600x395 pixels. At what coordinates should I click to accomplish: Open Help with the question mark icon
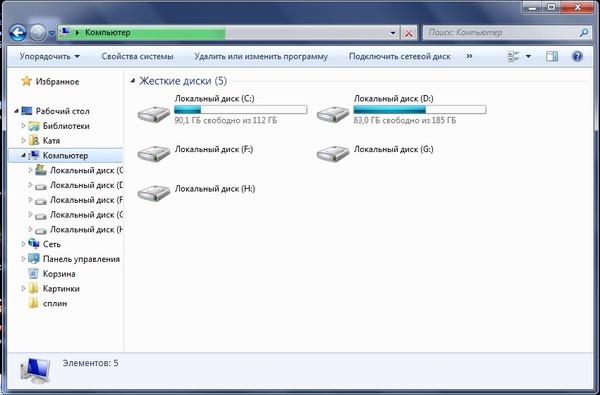pyautogui.click(x=577, y=56)
